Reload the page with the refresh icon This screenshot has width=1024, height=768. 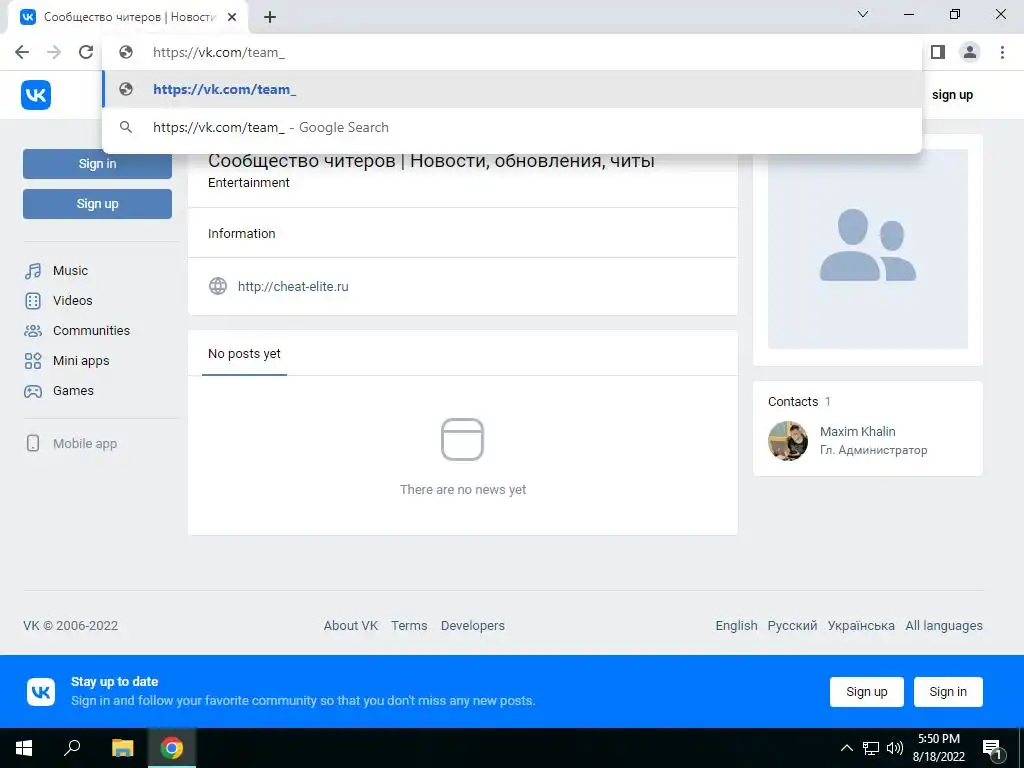pos(86,52)
